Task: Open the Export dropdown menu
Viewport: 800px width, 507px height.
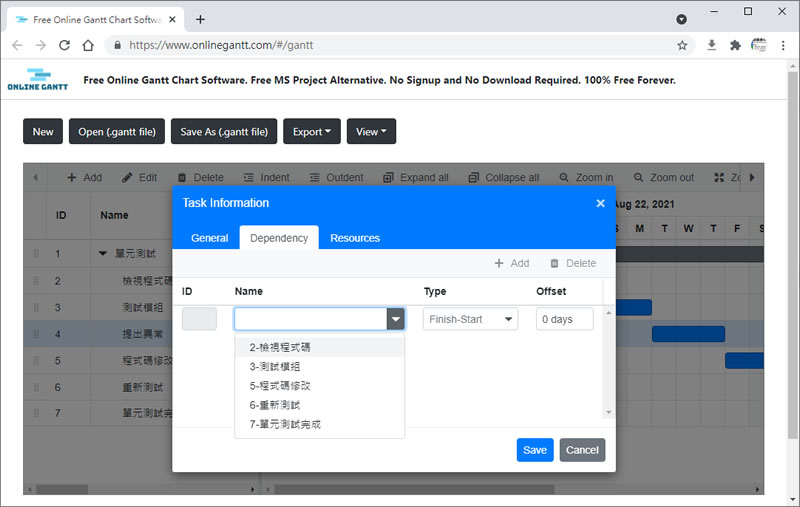Action: click(x=312, y=132)
